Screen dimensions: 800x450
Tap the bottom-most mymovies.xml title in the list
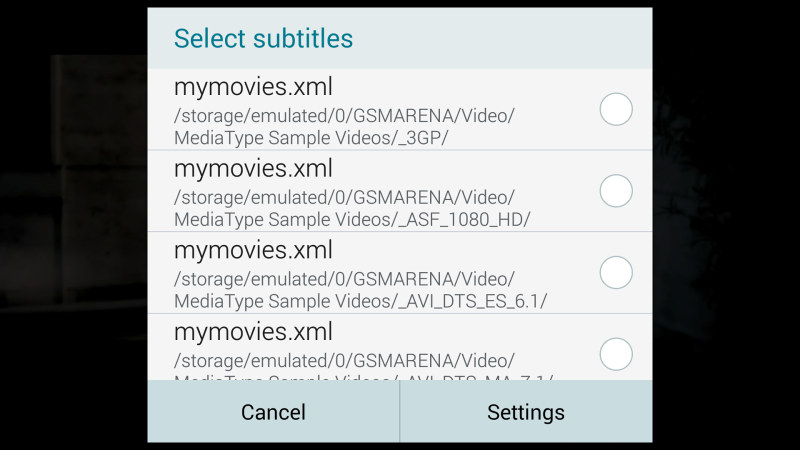tap(253, 332)
